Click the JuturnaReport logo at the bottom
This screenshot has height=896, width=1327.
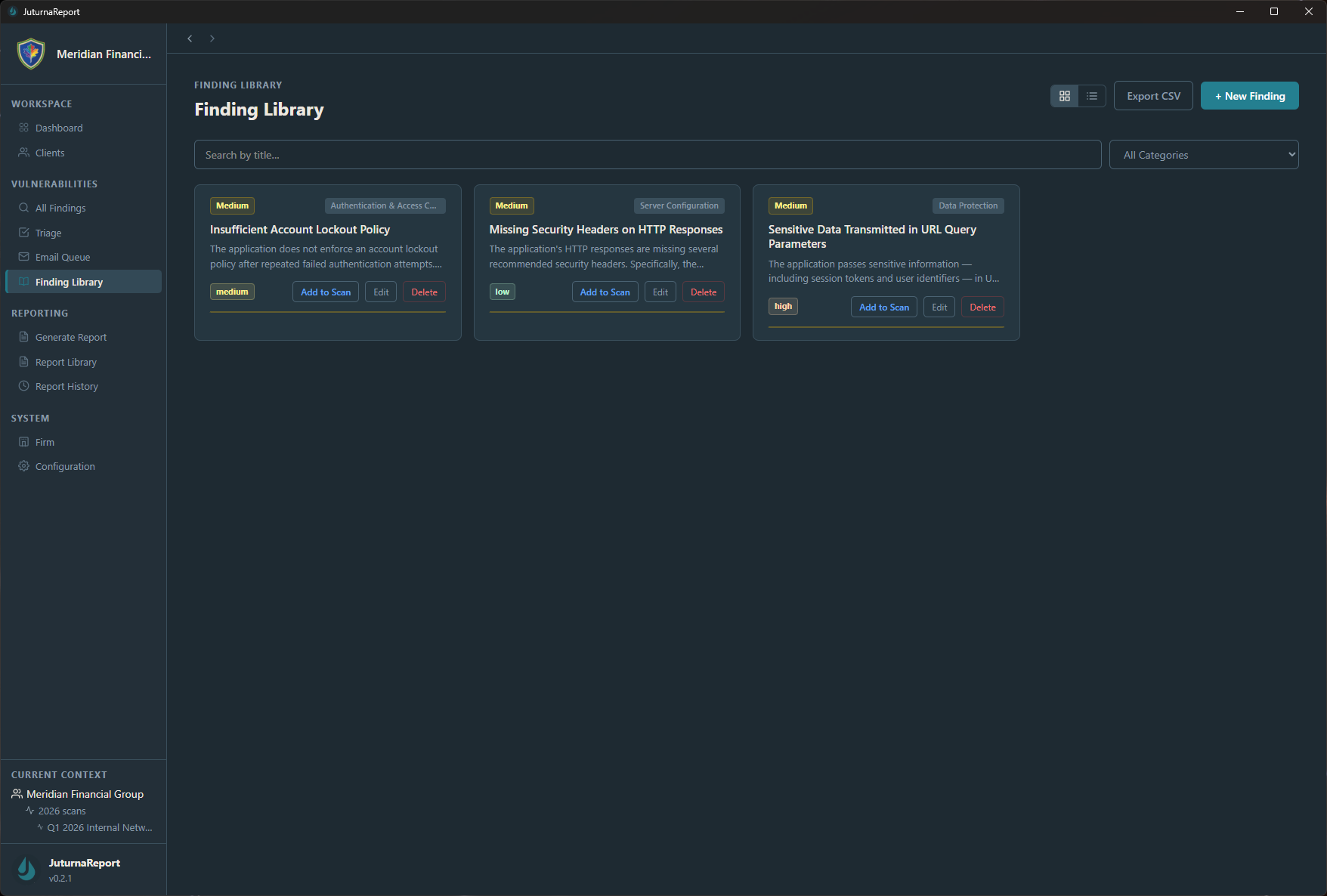[26, 869]
